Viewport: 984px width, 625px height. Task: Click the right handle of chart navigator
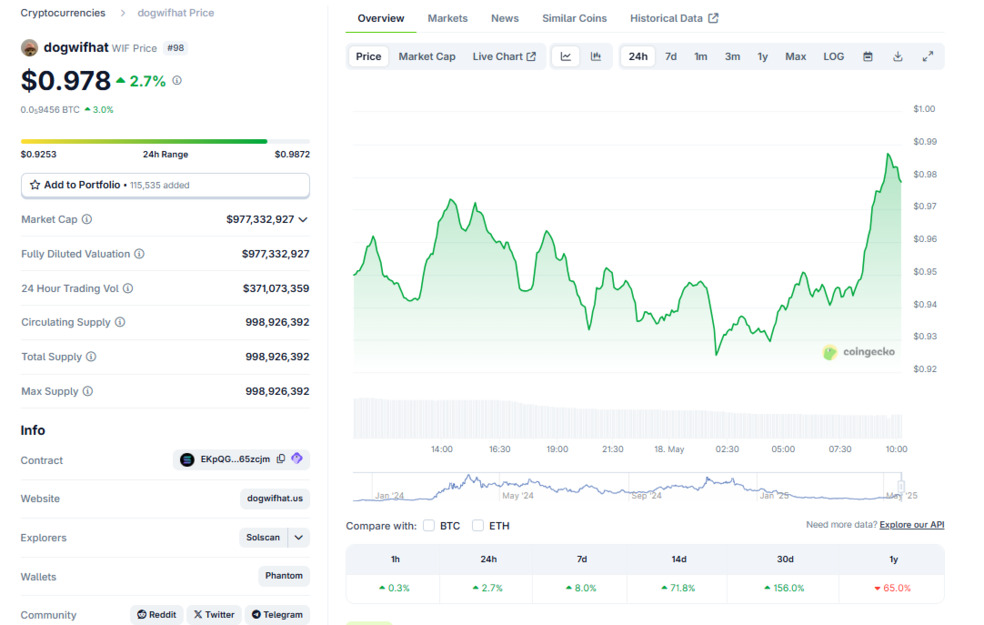901,486
